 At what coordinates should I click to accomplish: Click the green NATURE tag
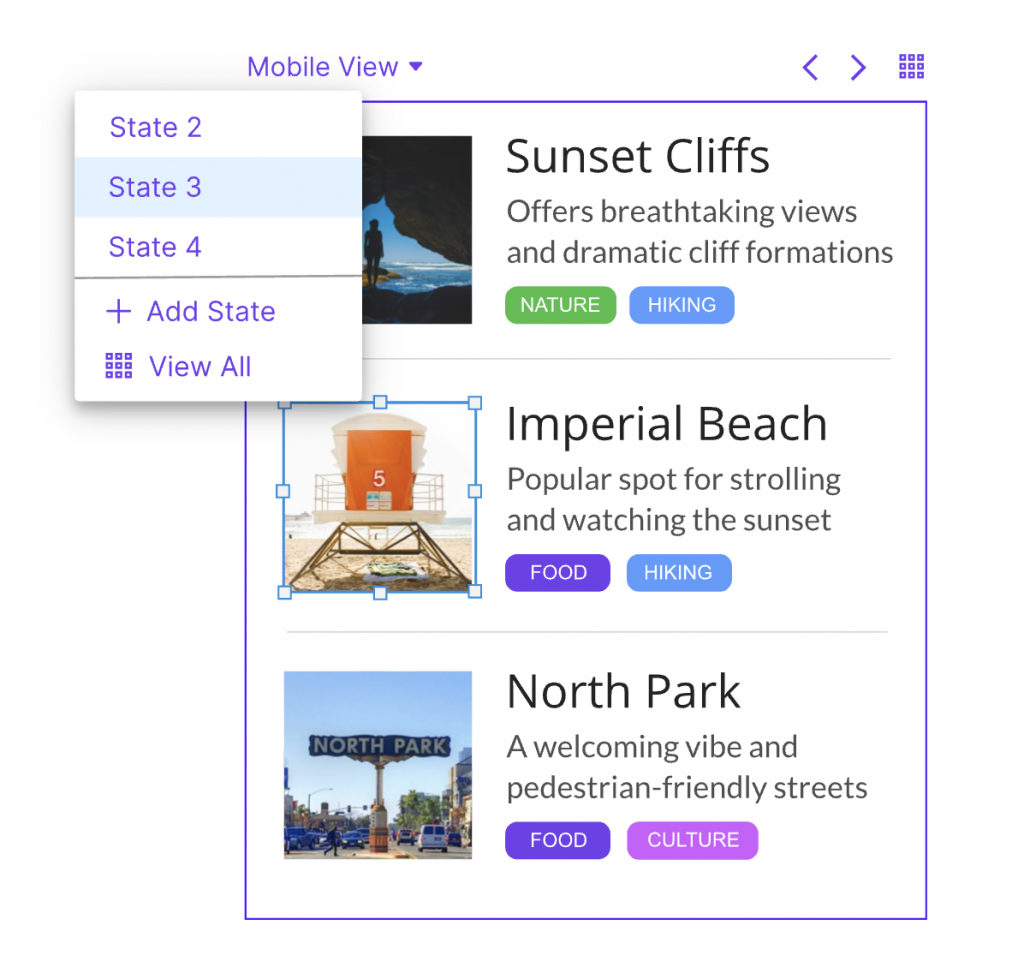click(559, 306)
